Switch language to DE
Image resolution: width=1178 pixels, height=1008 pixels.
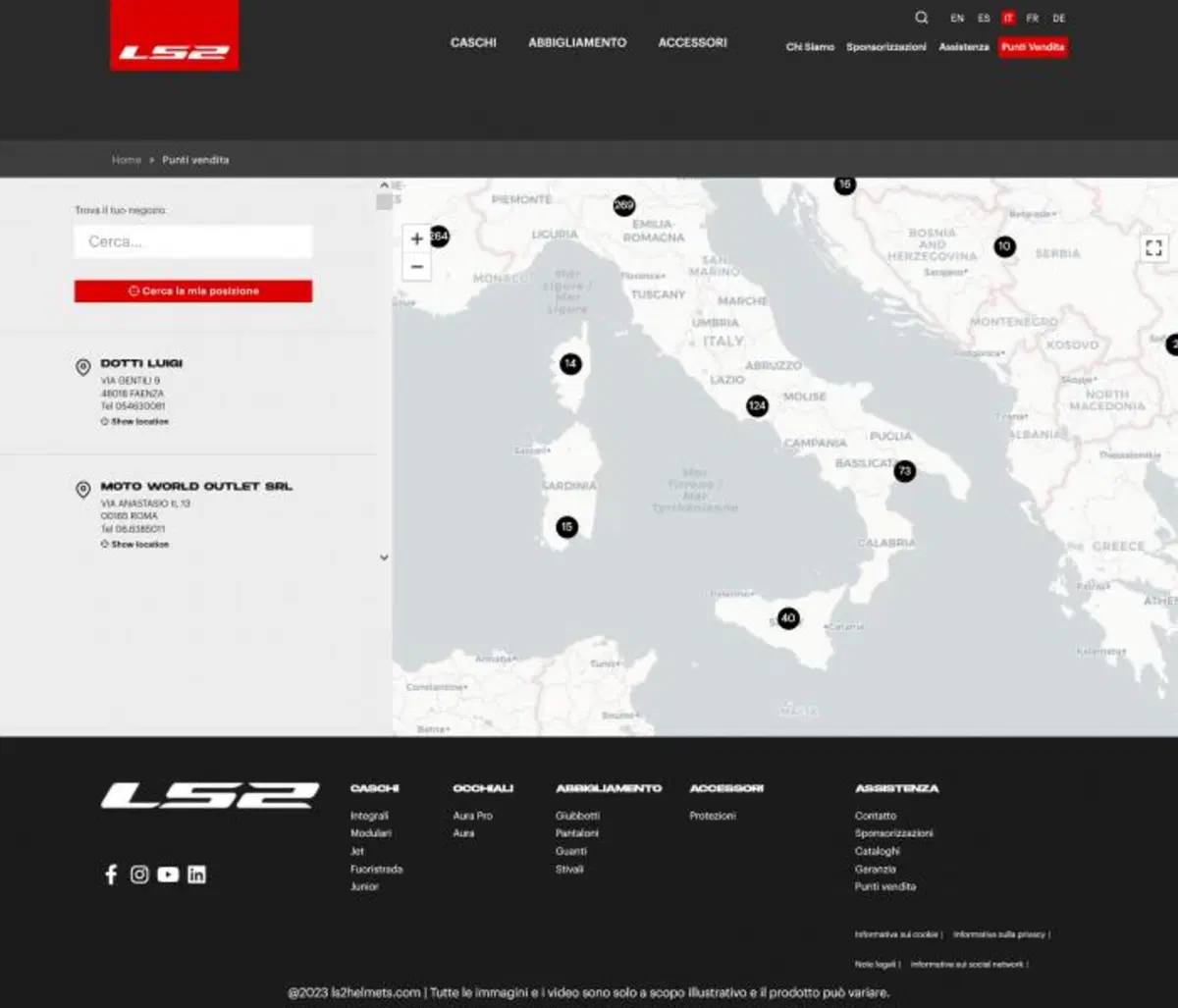(1059, 19)
